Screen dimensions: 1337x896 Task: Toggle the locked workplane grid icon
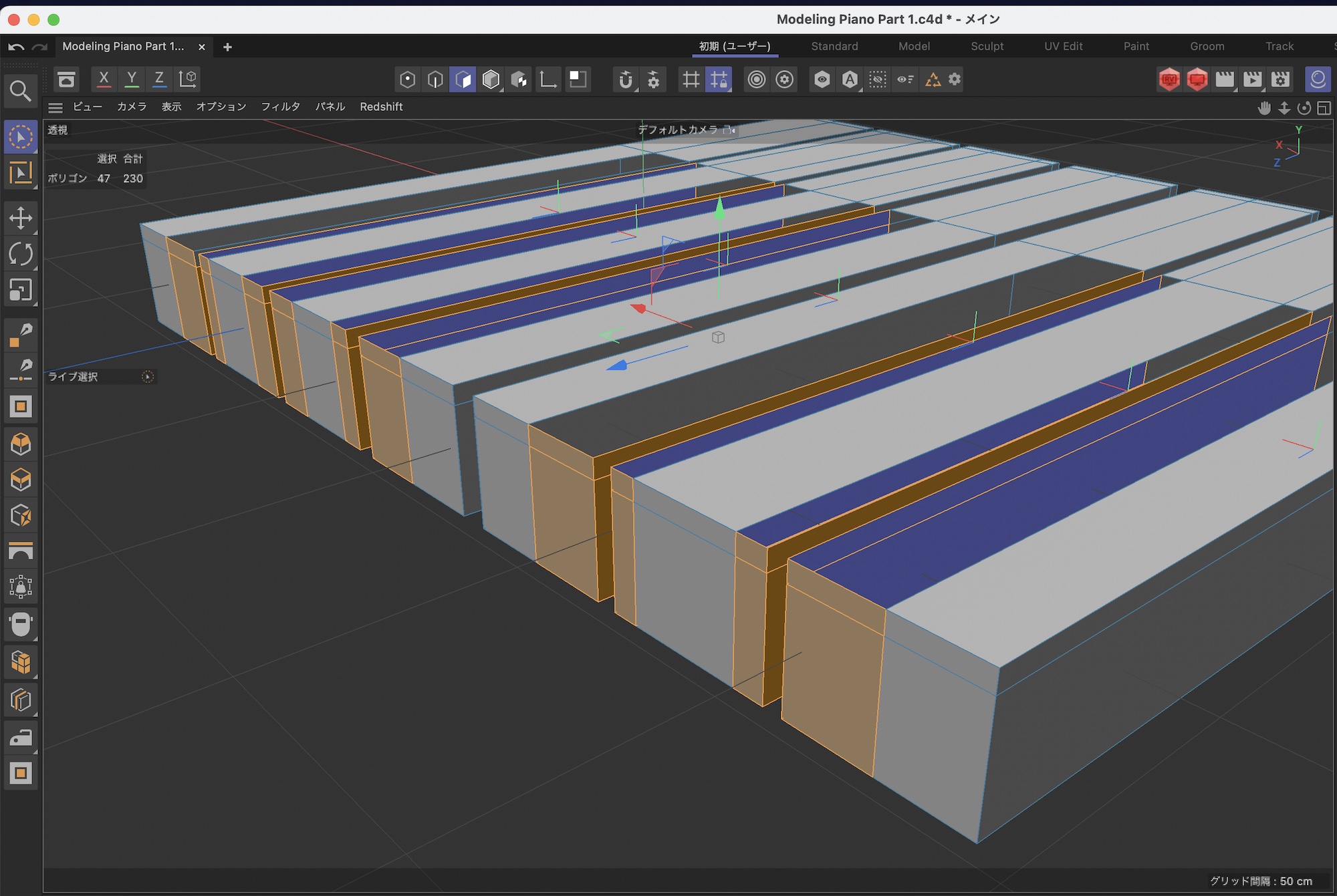pyautogui.click(x=719, y=80)
